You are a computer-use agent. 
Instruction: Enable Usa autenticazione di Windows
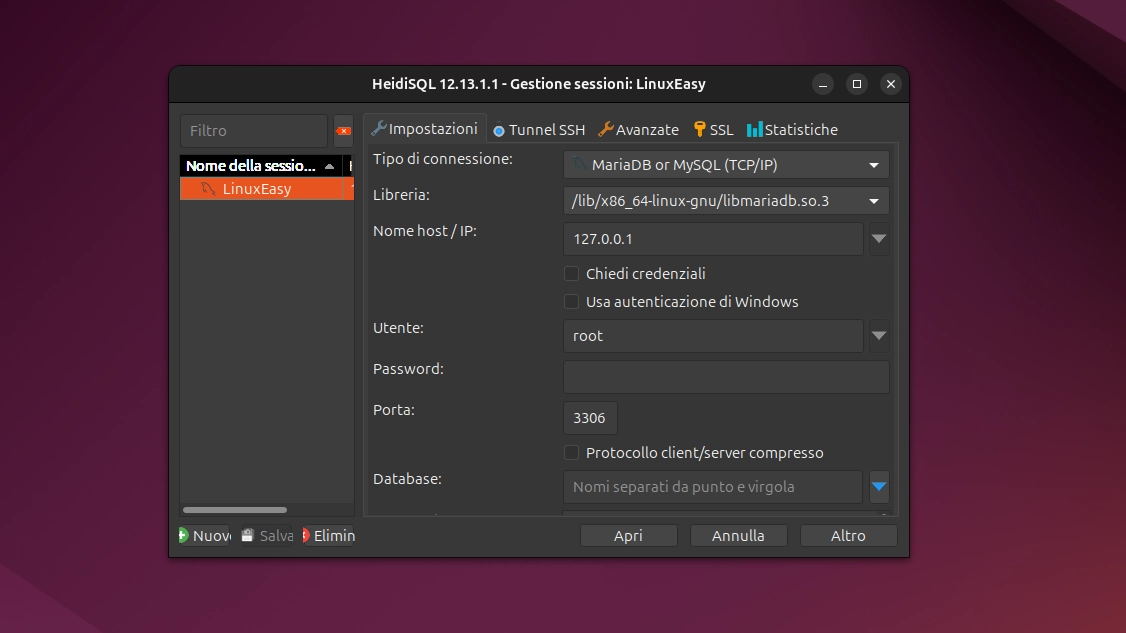(571, 301)
